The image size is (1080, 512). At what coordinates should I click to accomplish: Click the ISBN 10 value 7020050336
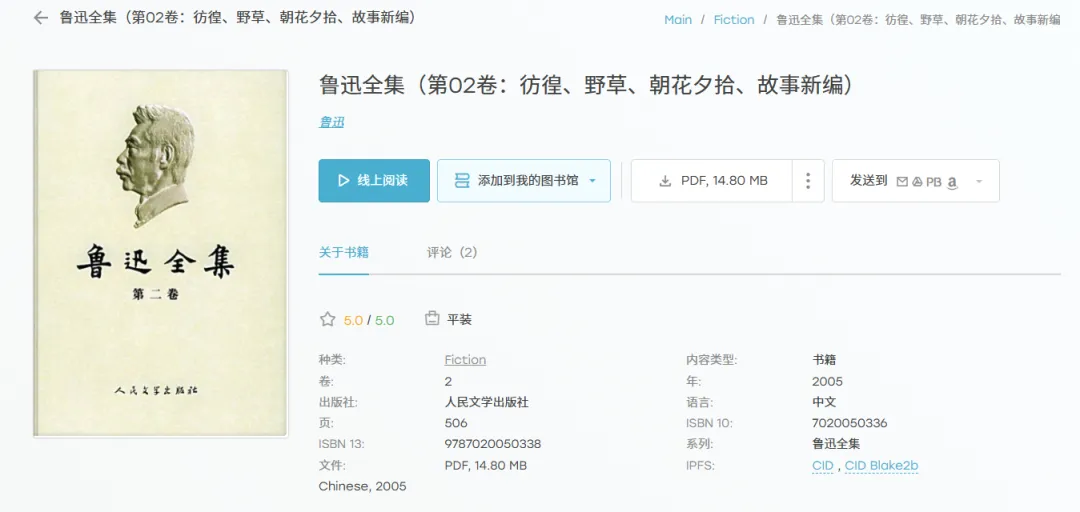click(850, 423)
